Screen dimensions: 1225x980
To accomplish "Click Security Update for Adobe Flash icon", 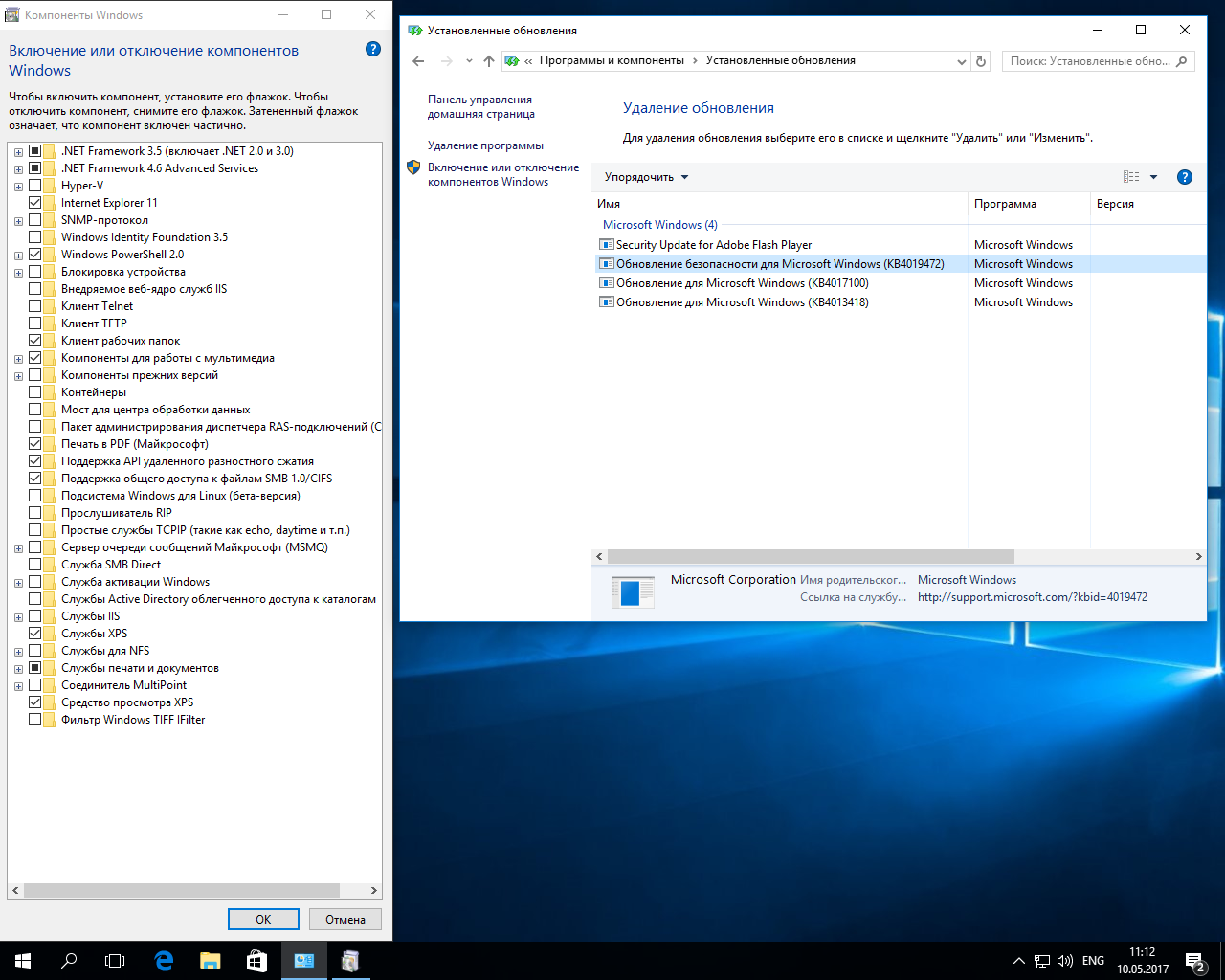I will [x=606, y=245].
